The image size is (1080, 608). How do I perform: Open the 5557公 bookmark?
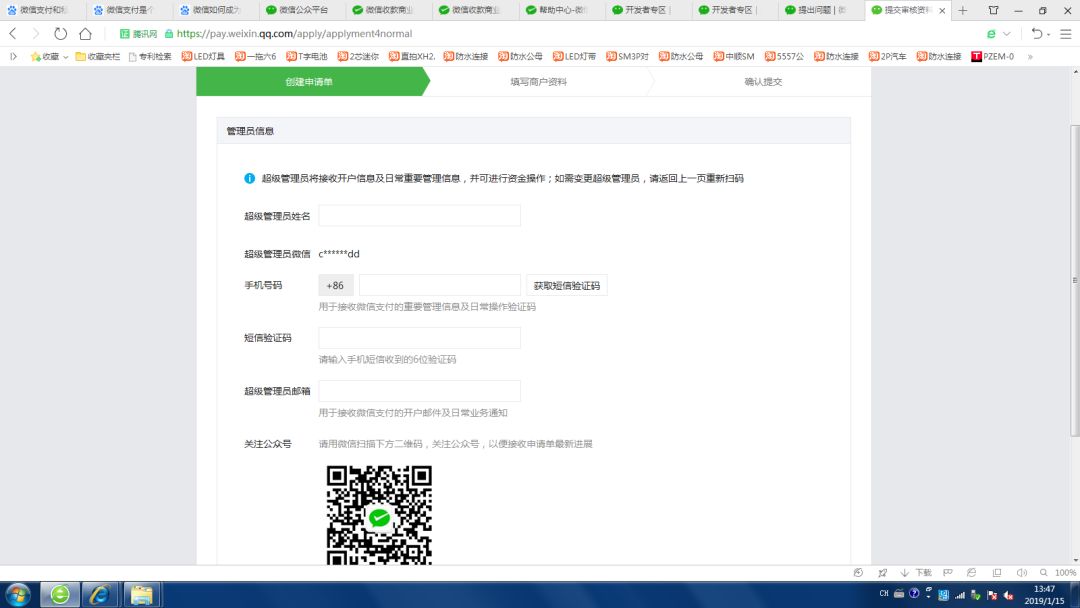[x=784, y=56]
